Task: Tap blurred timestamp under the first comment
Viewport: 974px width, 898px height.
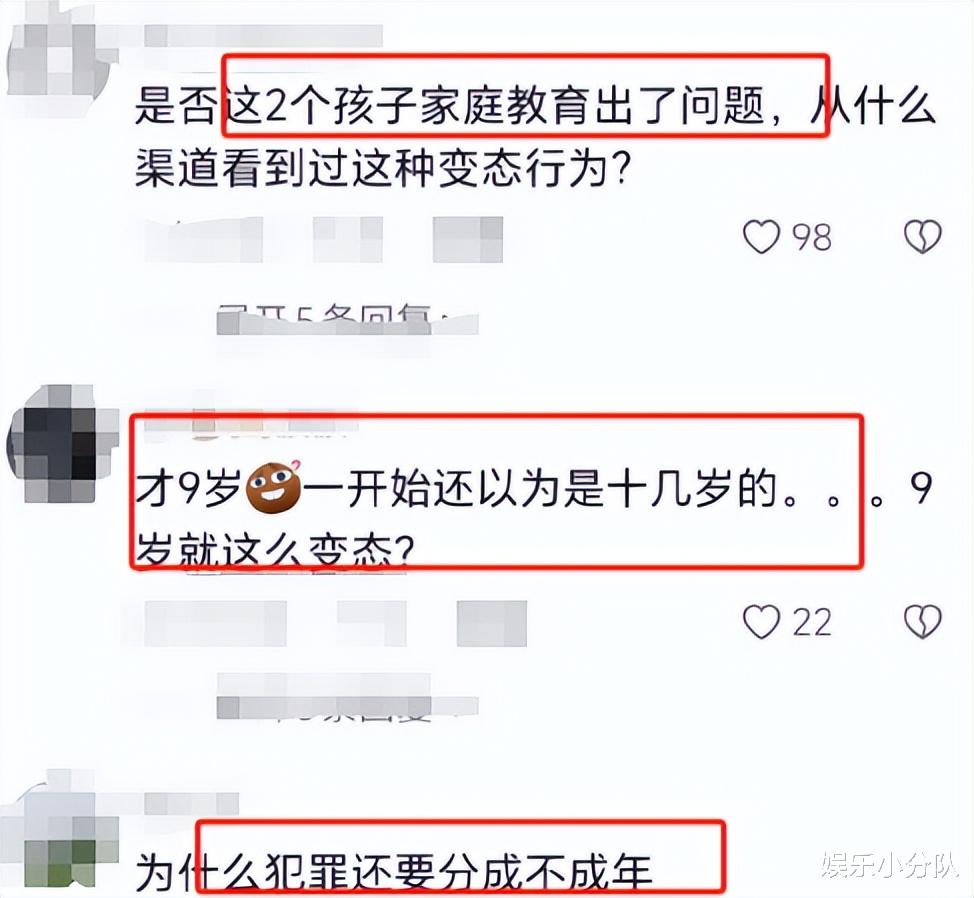Action: [x=204, y=239]
